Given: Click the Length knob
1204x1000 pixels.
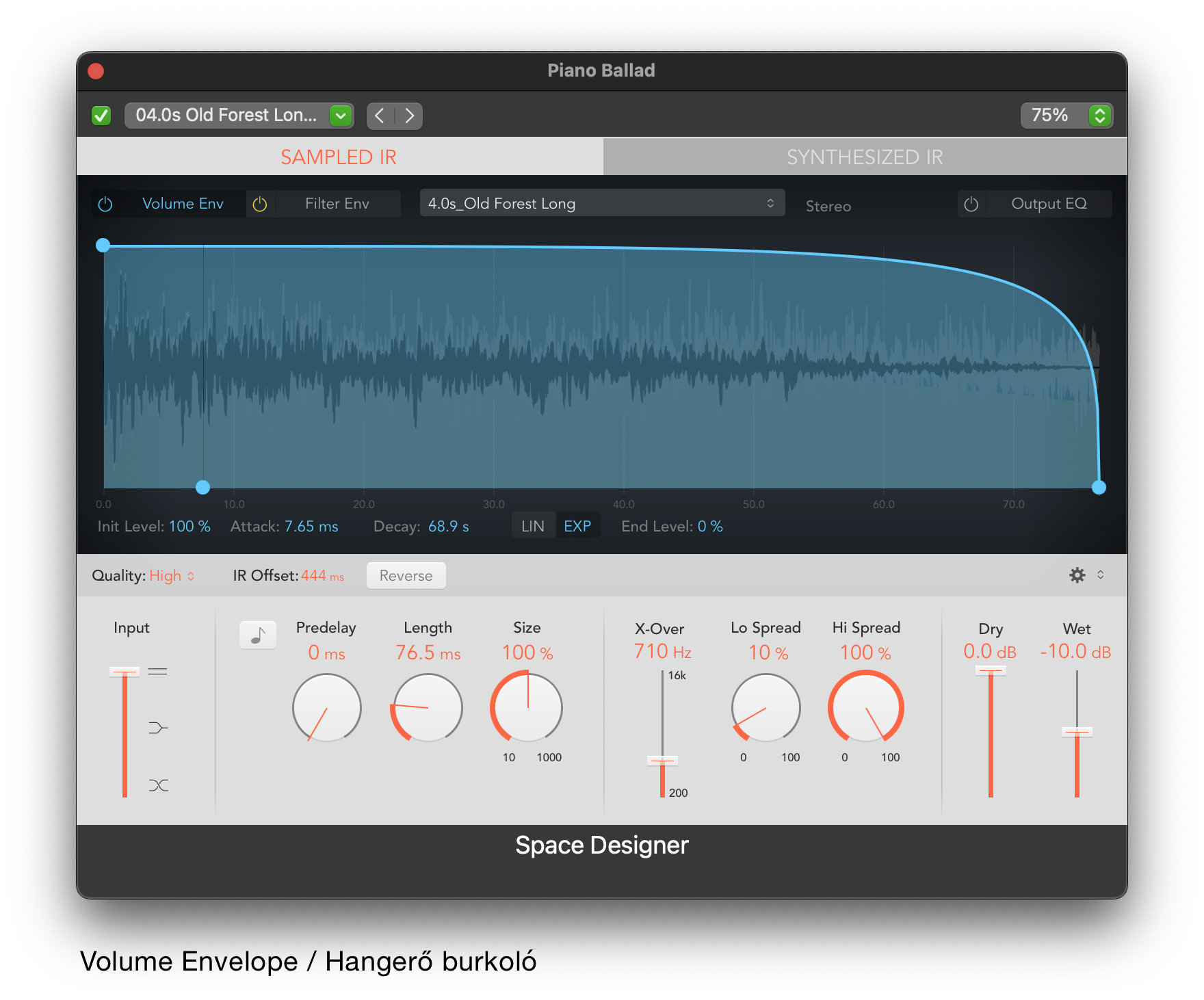Looking at the screenshot, I should coord(428,708).
